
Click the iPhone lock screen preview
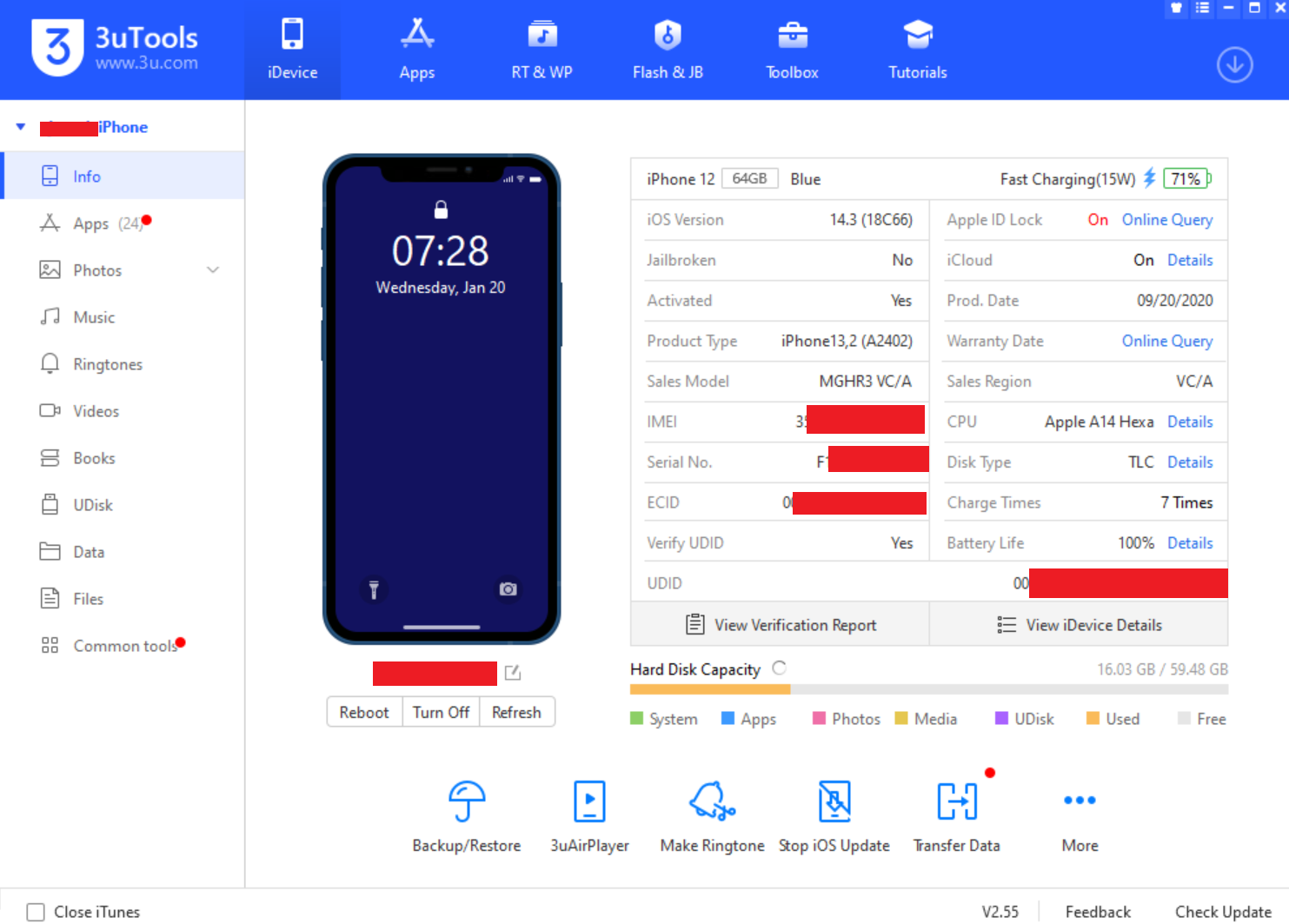pos(442,399)
